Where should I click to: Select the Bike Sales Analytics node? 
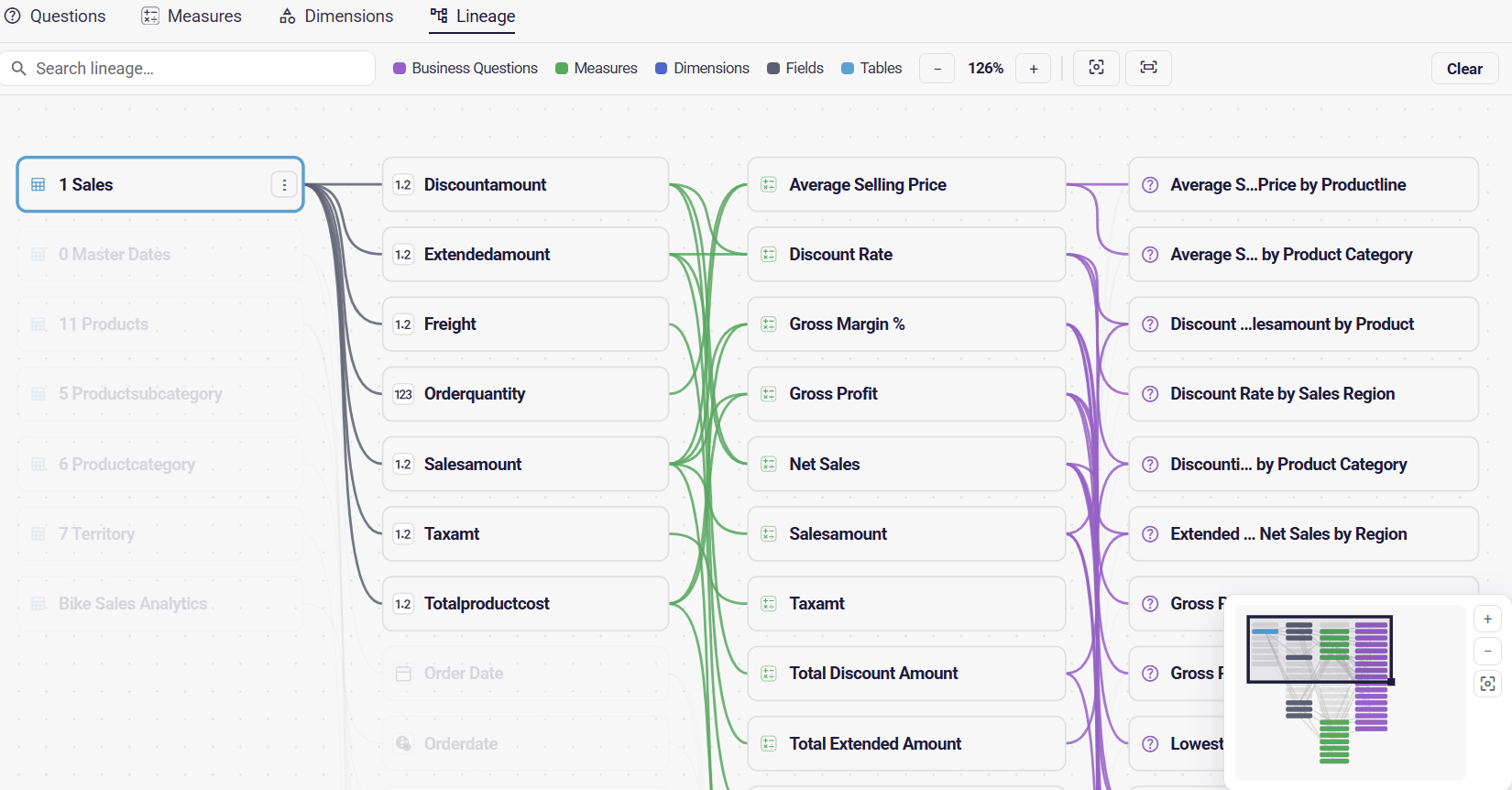pos(160,604)
